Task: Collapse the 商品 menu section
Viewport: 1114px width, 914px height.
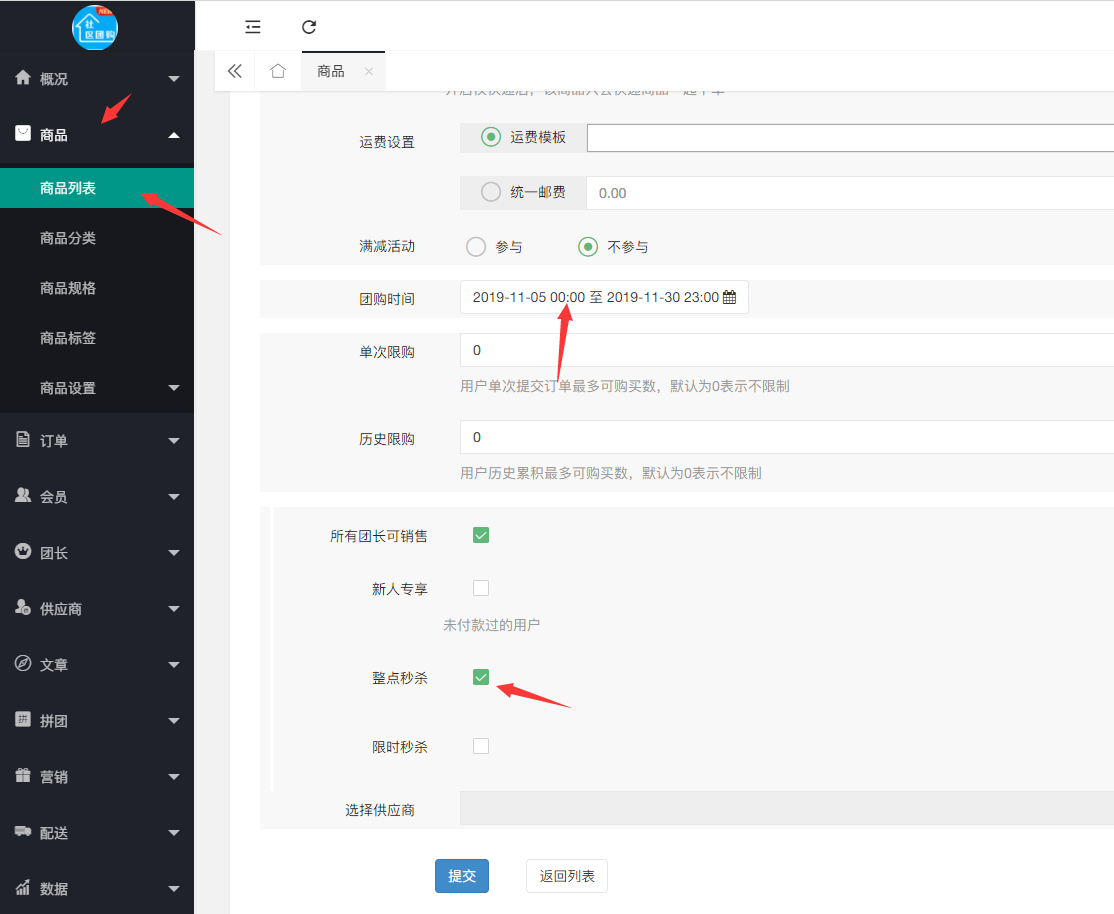Action: [174, 135]
